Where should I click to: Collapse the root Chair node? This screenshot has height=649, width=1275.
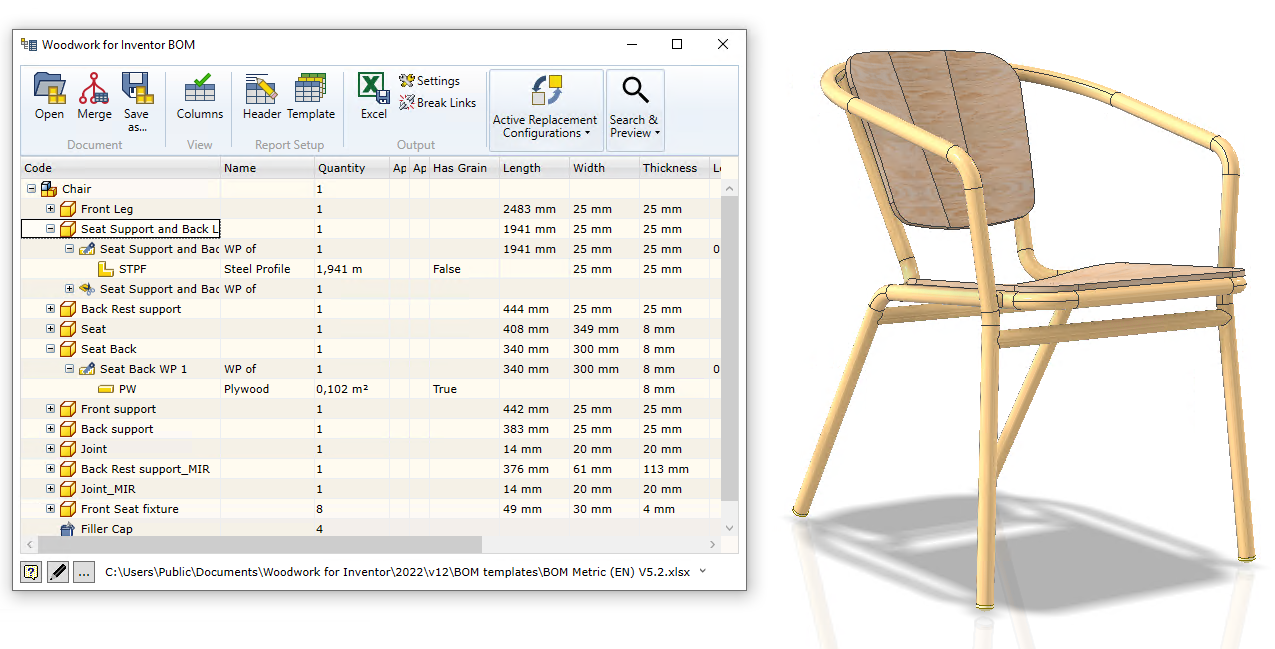tap(32, 189)
